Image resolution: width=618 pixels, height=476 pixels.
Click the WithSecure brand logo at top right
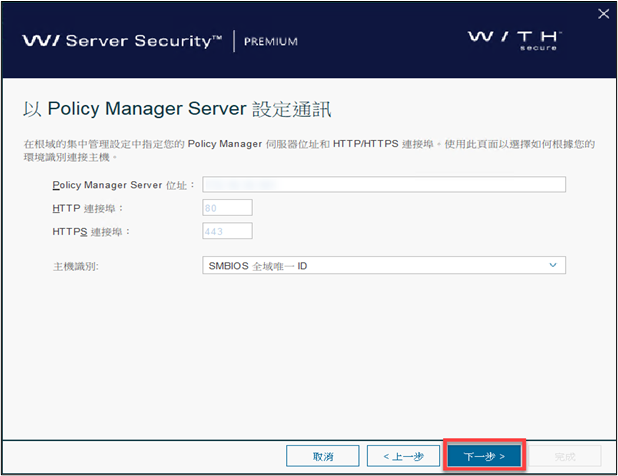pyautogui.click(x=515, y=40)
